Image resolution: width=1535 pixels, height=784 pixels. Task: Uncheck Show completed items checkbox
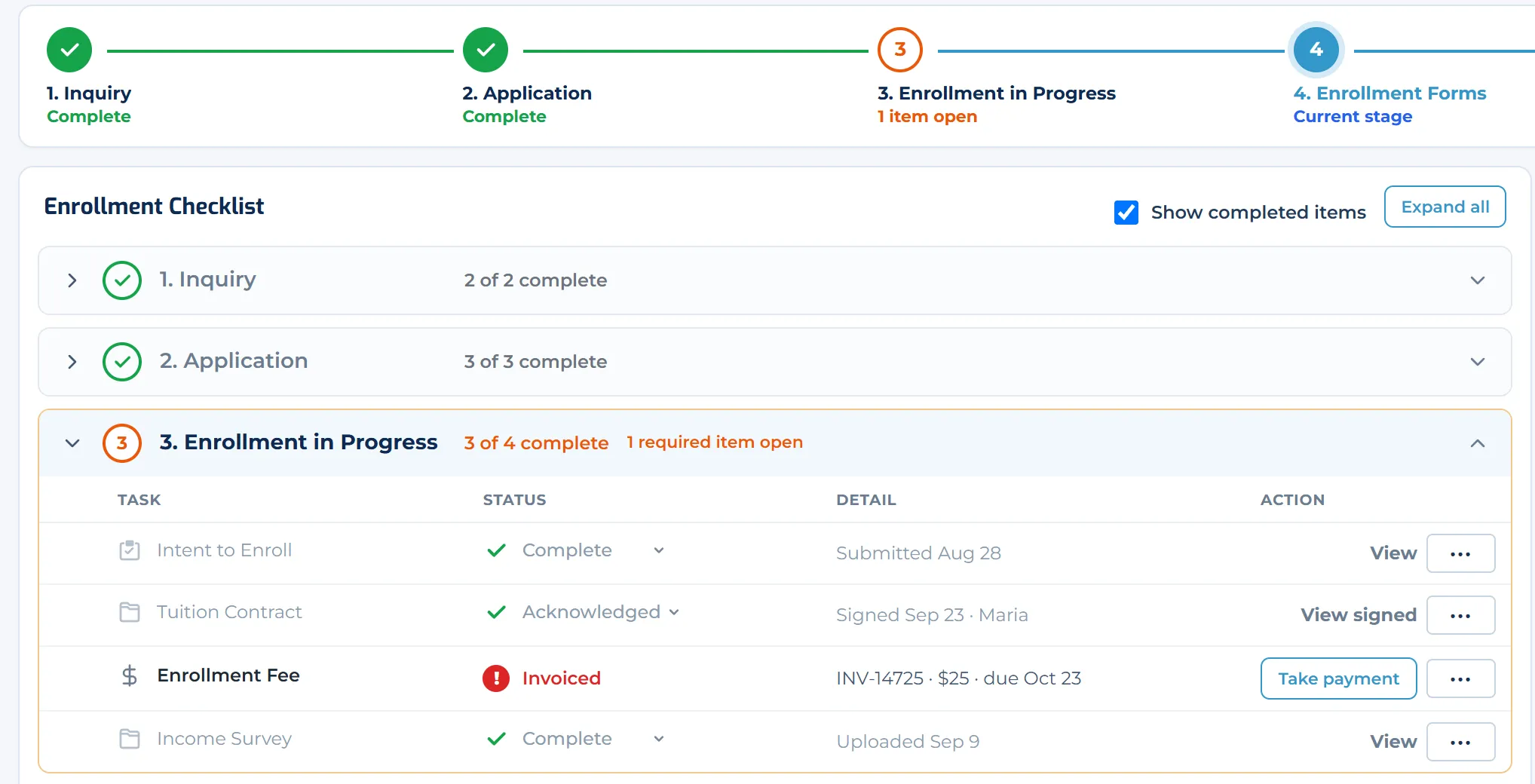coord(1126,213)
